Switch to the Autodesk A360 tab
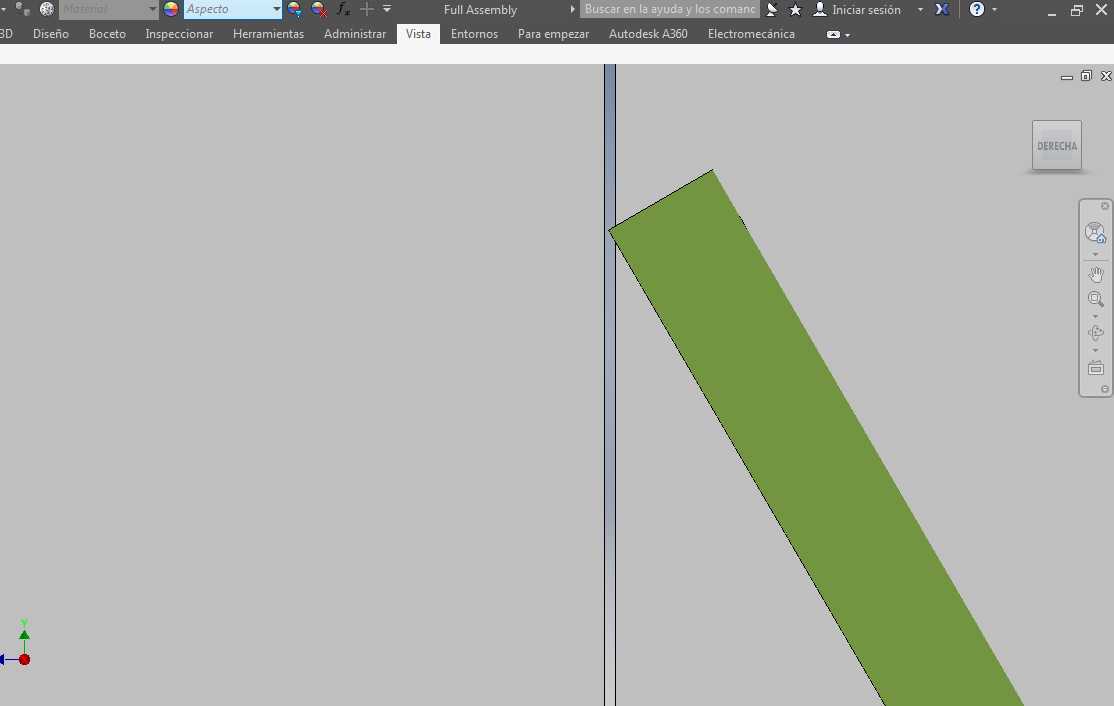The width and height of the screenshot is (1114, 706). click(x=648, y=33)
